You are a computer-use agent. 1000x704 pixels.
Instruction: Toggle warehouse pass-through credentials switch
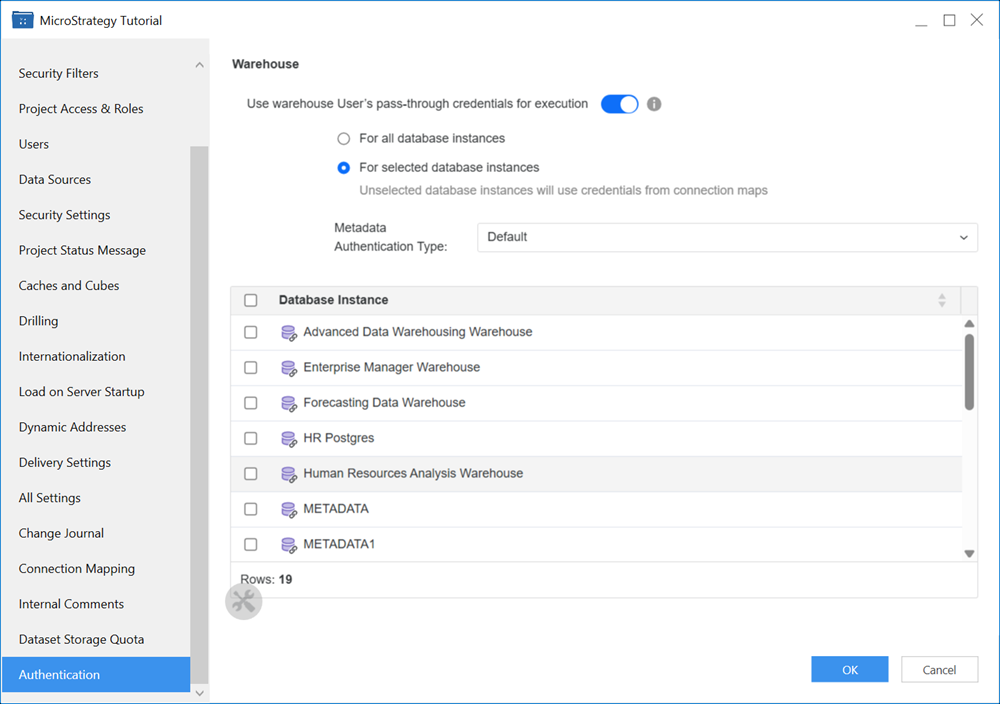[x=619, y=104]
